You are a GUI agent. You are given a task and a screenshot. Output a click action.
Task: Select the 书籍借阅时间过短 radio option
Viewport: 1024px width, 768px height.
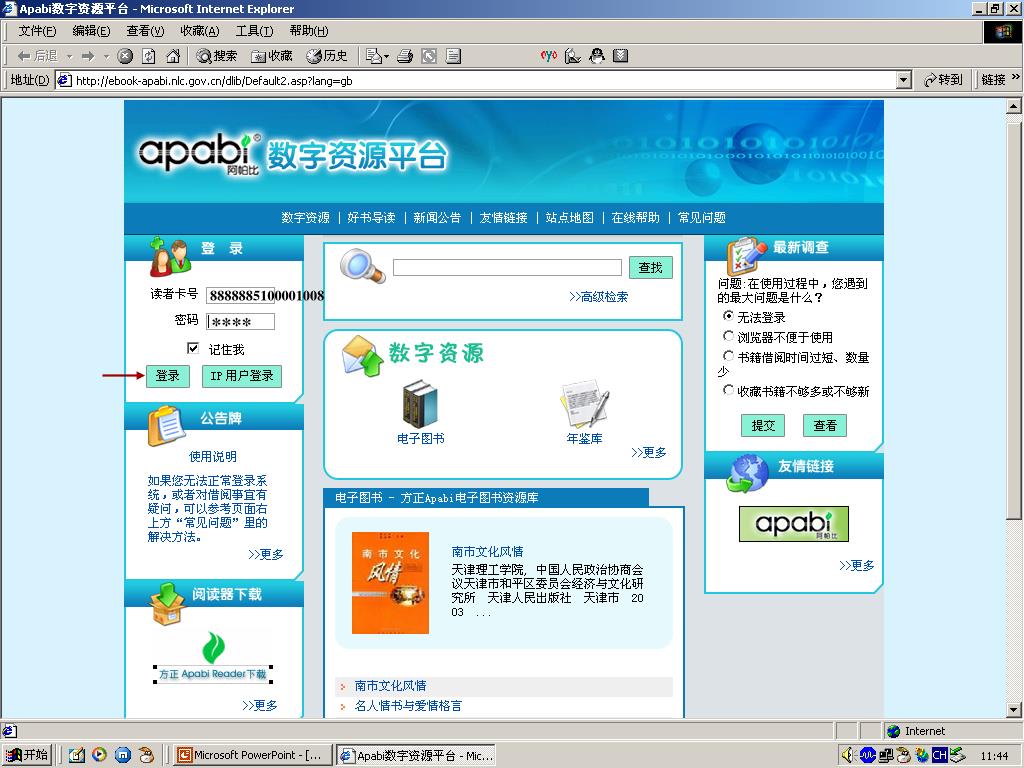coord(728,356)
